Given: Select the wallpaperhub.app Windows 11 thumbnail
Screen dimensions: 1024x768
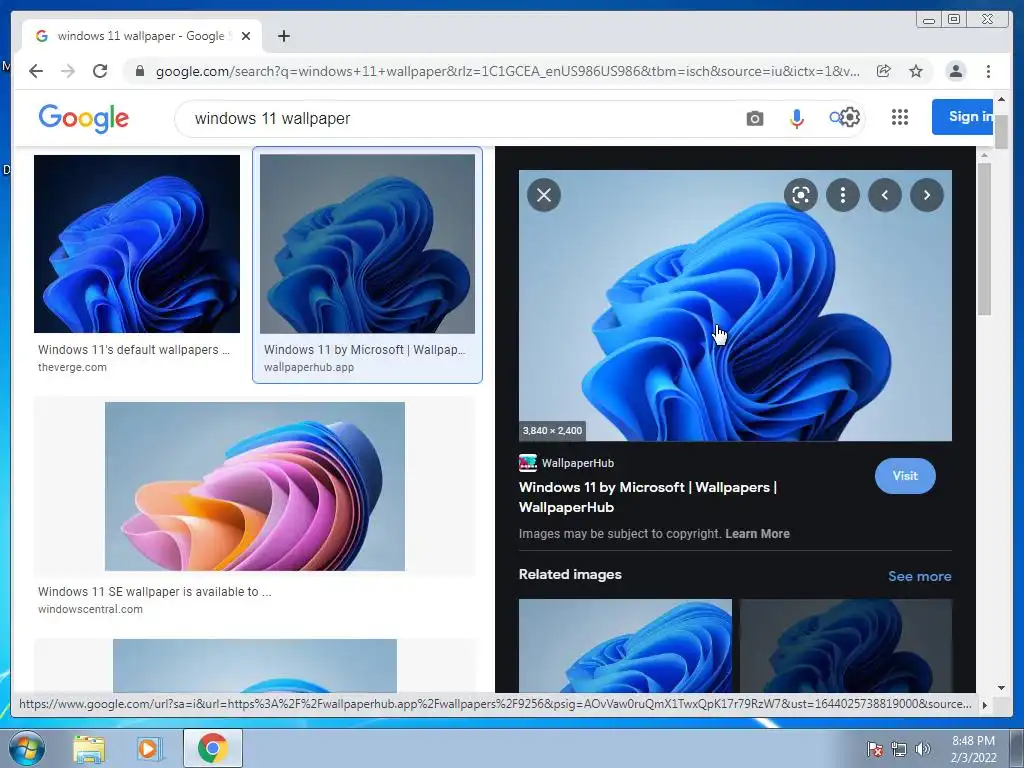Looking at the screenshot, I should click(x=367, y=244).
